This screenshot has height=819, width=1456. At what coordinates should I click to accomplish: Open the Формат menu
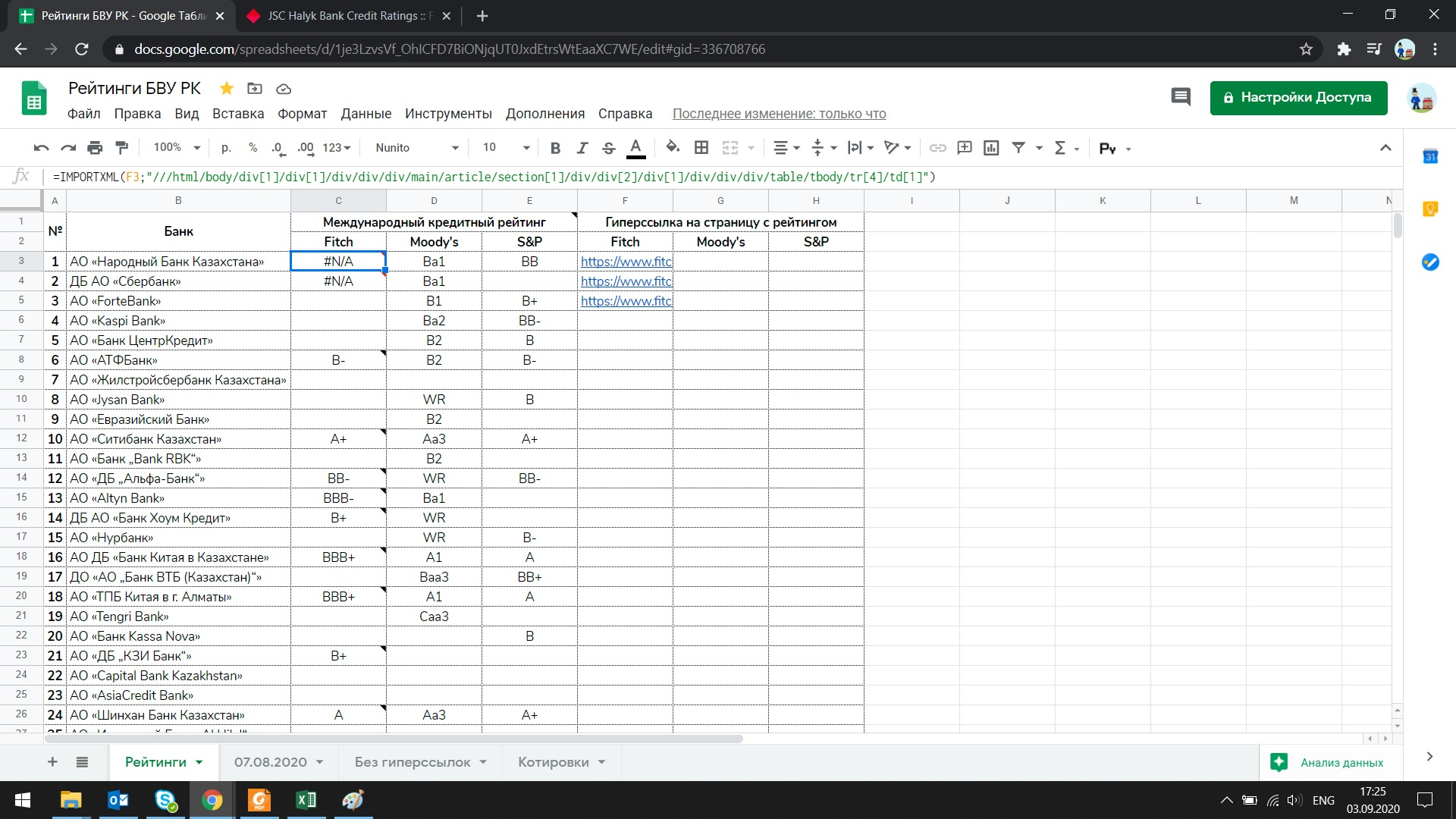point(302,114)
